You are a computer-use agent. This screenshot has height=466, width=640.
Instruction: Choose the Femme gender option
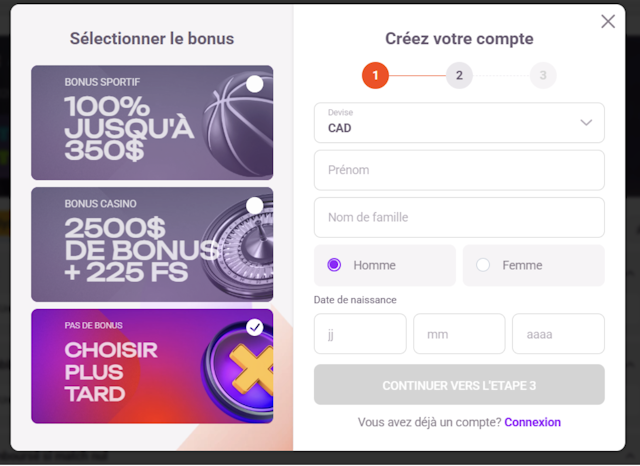[484, 265]
